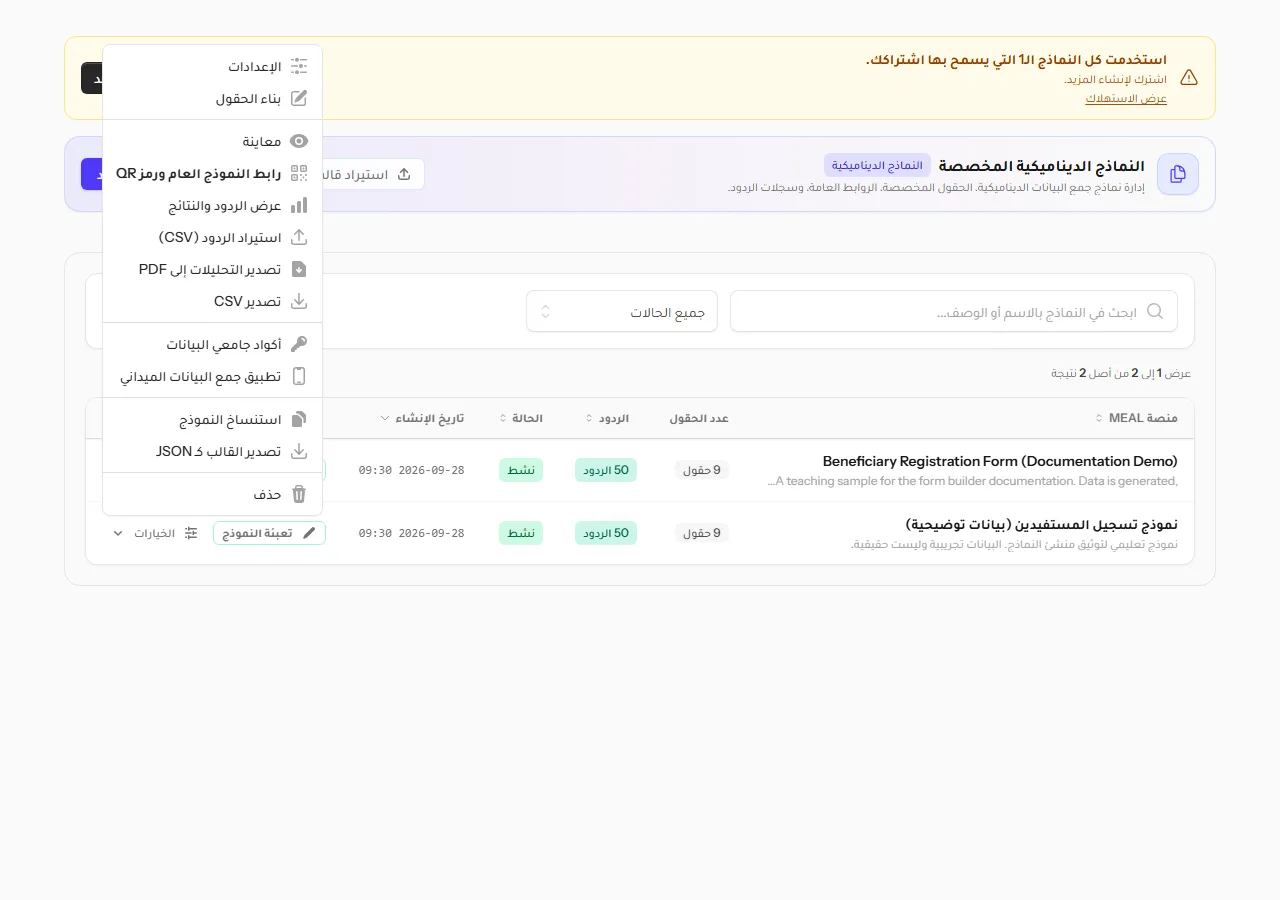Click the banner text اشترك لإنشاء المزيد
This screenshot has width=1280, height=900.
pos(1115,79)
